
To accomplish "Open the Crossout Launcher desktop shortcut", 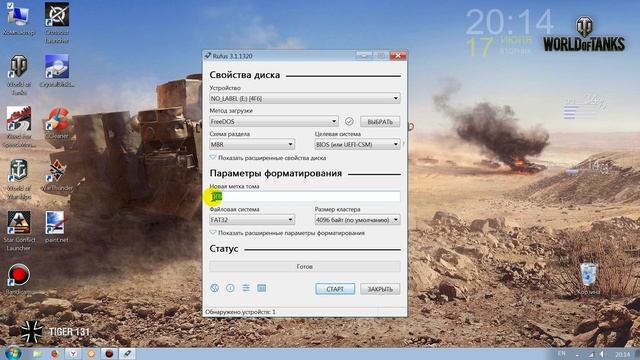I will point(57,22).
